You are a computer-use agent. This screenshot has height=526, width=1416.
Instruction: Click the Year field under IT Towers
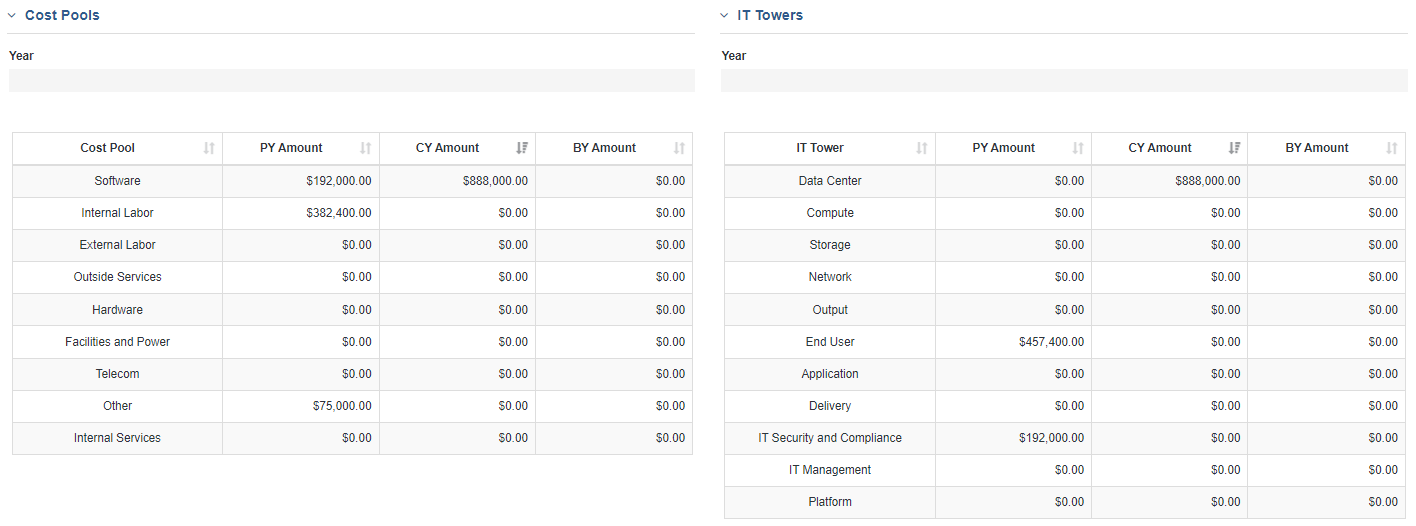(1064, 81)
